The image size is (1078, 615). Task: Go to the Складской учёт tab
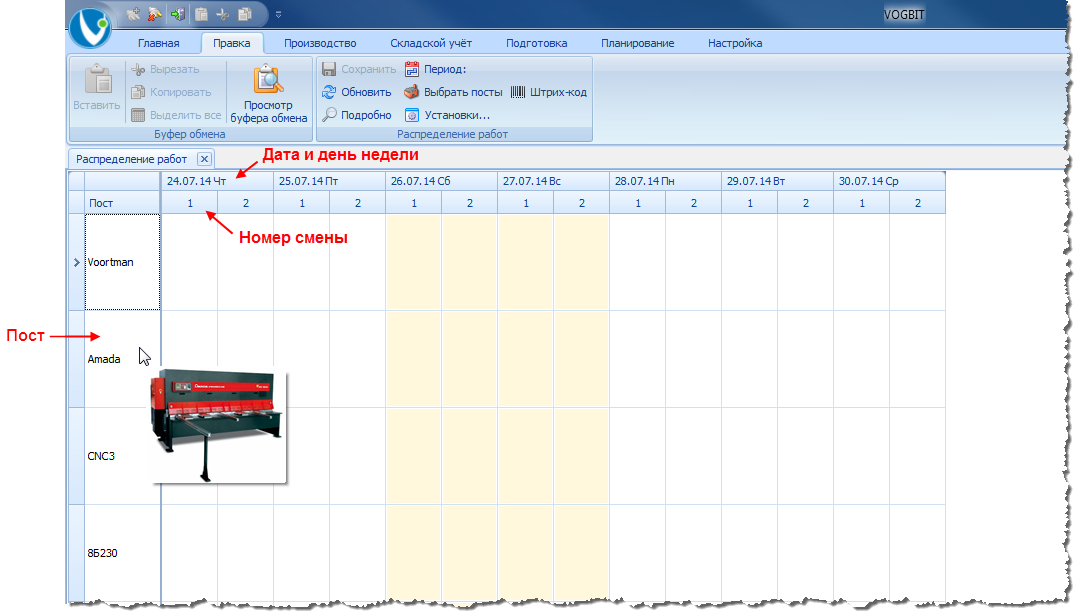pyautogui.click(x=431, y=43)
